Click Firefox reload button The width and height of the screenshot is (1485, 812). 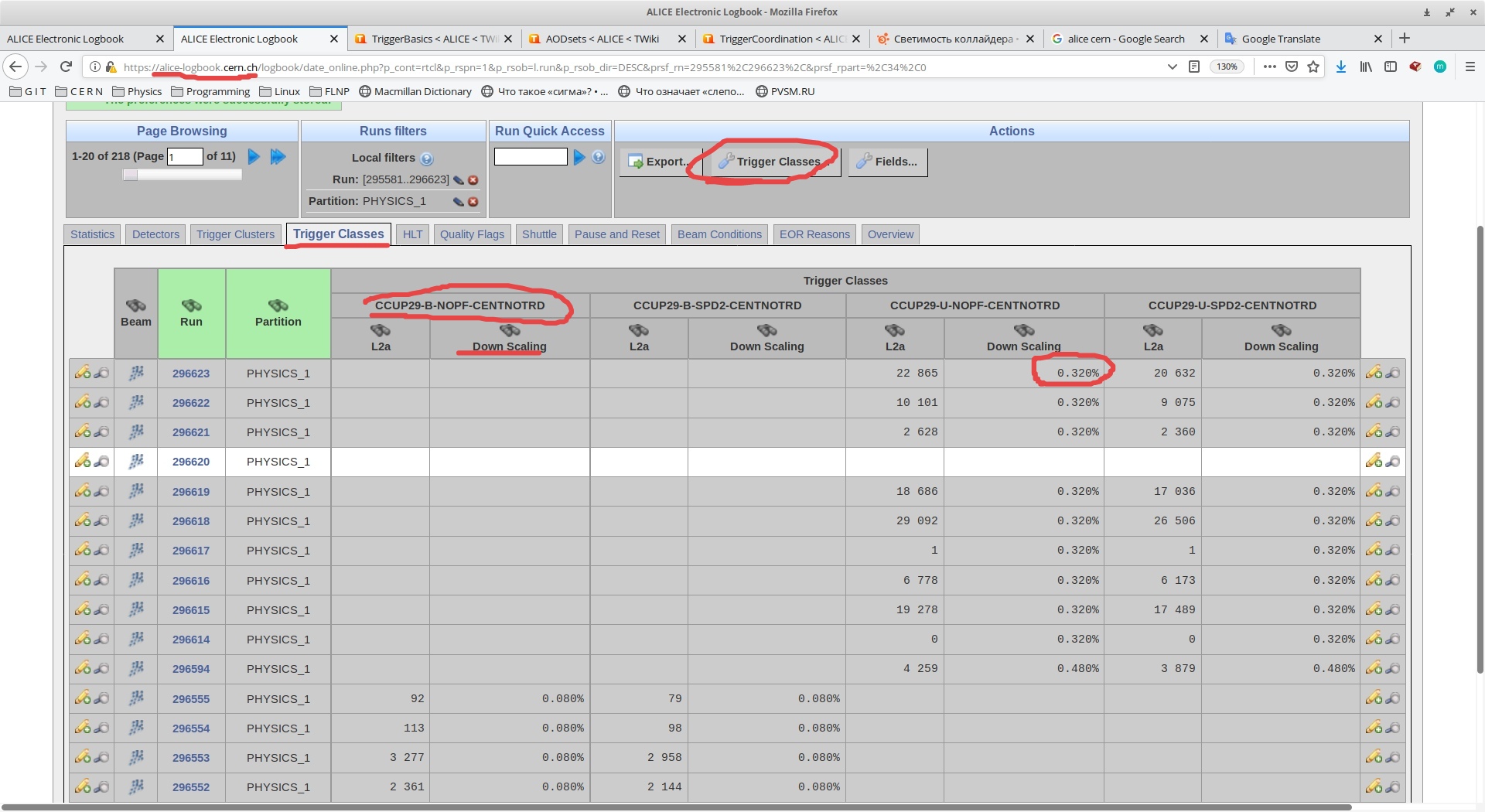click(x=67, y=67)
